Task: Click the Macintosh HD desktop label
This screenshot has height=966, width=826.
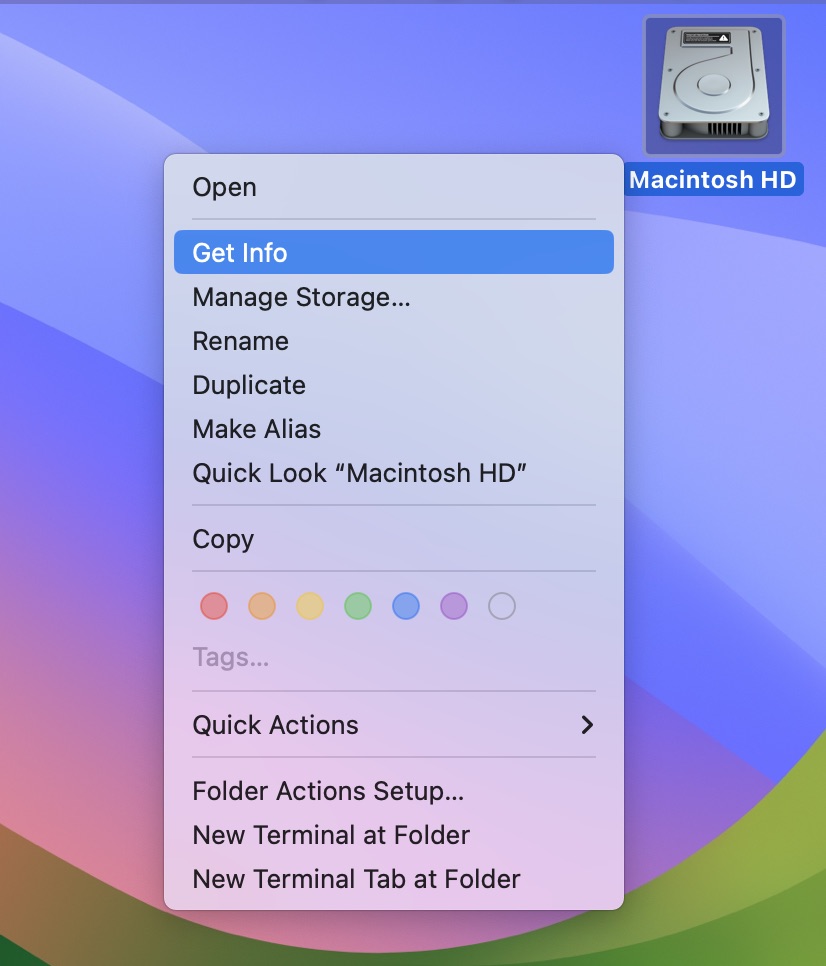Action: pos(713,179)
